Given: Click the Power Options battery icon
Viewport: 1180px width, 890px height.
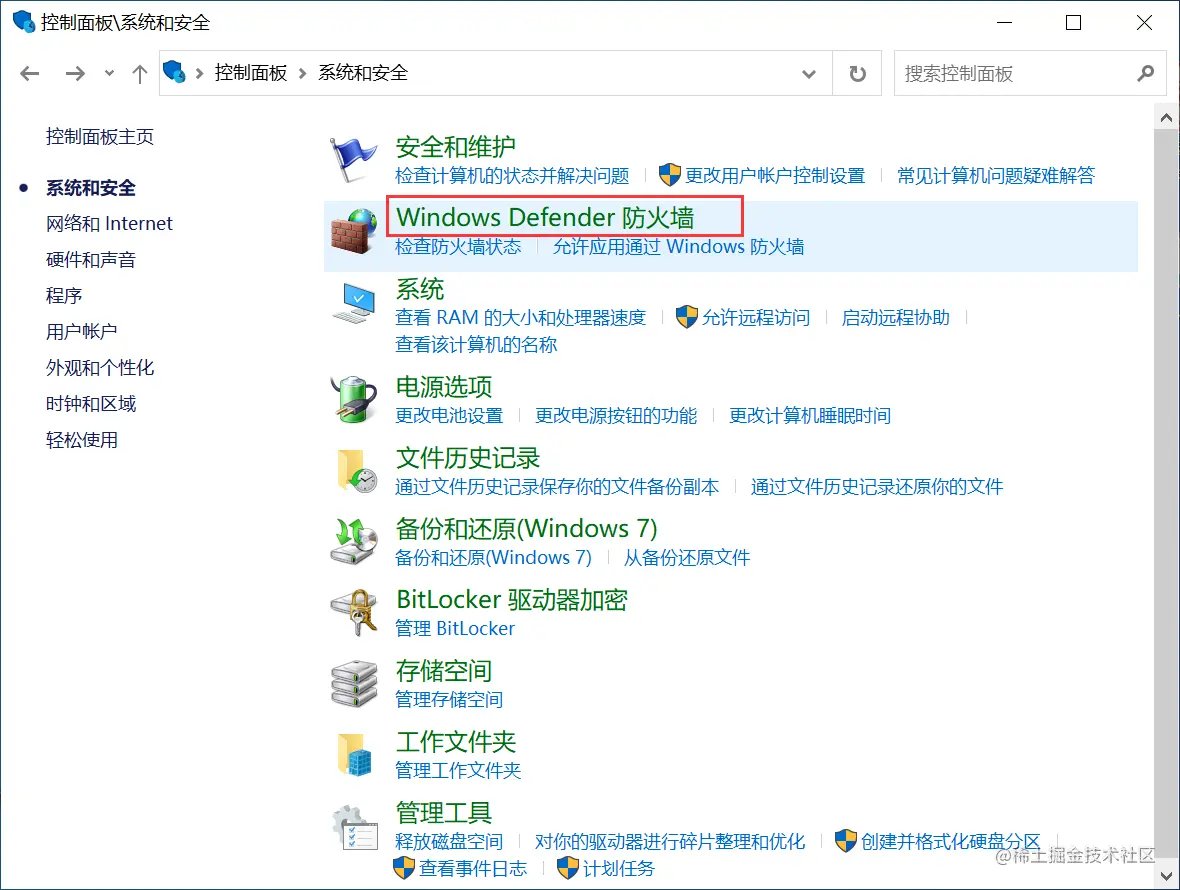Looking at the screenshot, I should pyautogui.click(x=354, y=399).
